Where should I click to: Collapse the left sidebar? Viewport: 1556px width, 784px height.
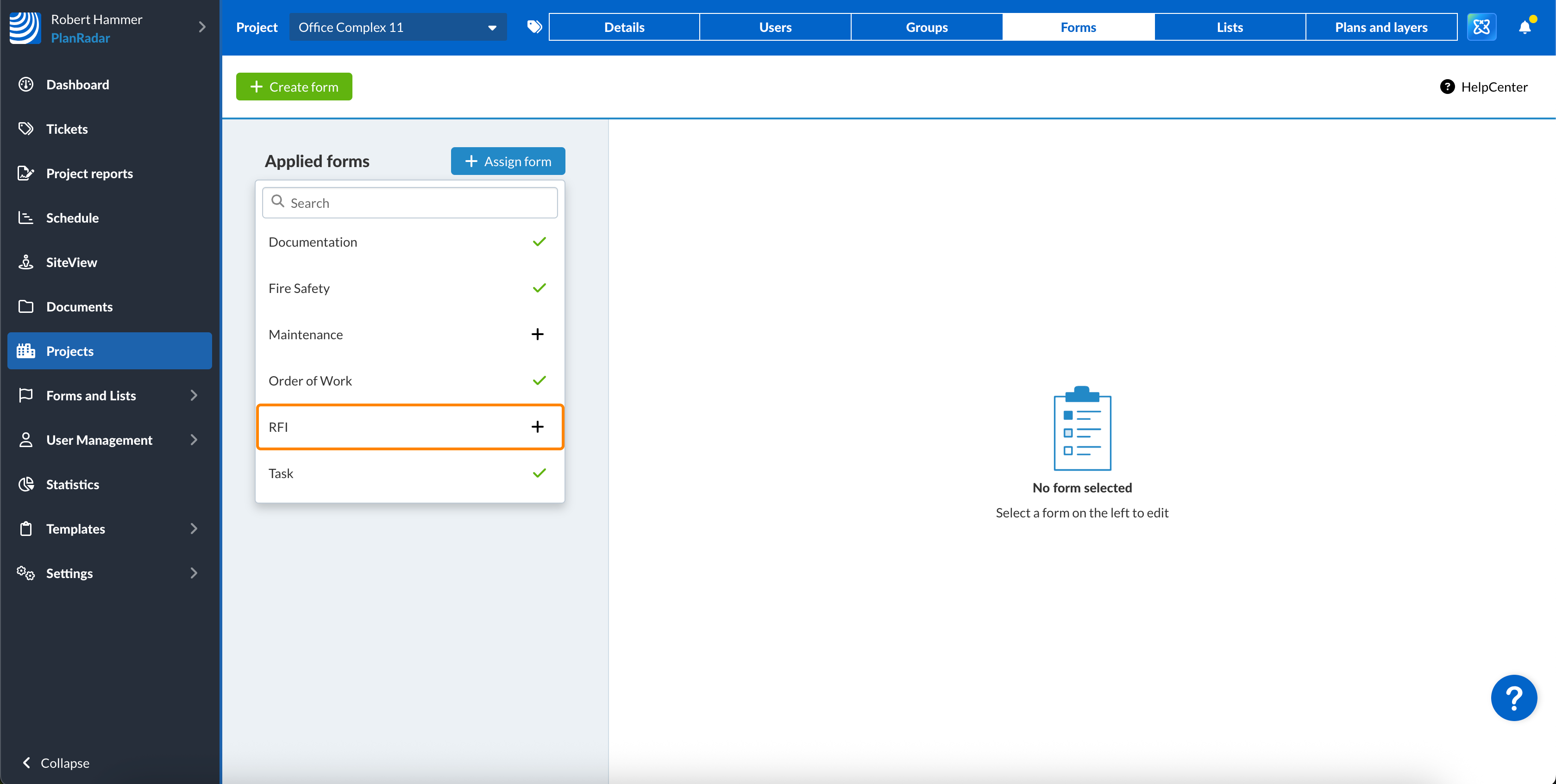(x=56, y=763)
